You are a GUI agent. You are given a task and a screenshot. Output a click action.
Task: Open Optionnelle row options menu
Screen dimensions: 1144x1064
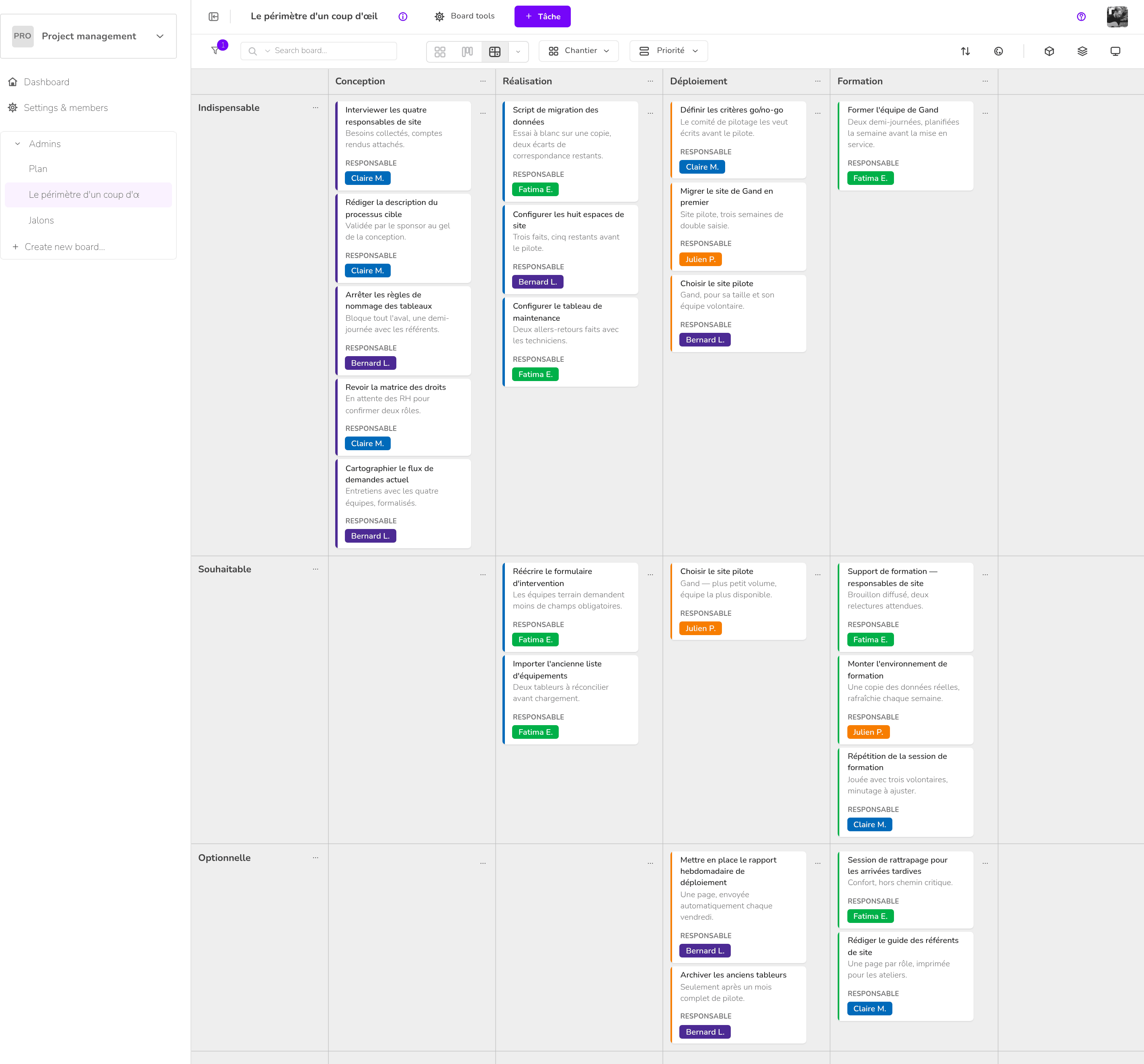[316, 857]
